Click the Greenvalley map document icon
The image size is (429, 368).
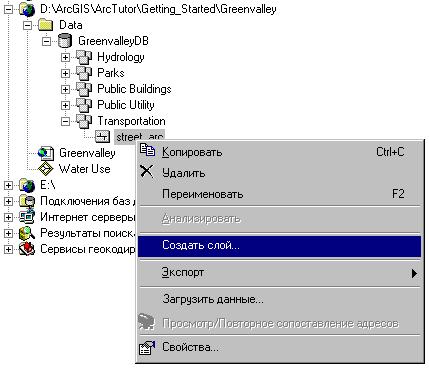[x=46, y=153]
